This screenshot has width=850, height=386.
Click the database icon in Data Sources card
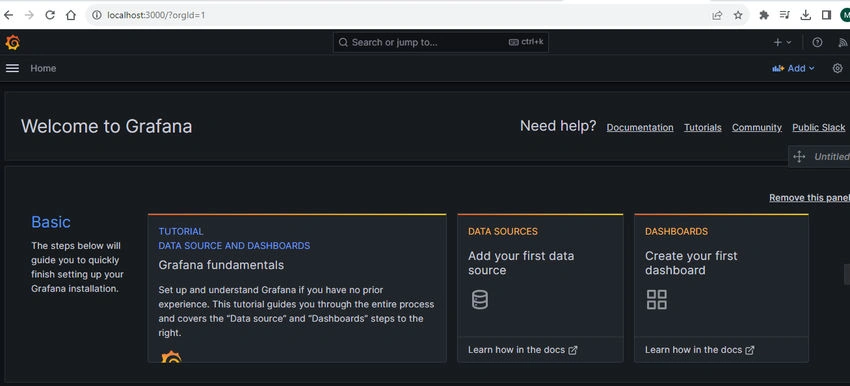click(x=480, y=299)
